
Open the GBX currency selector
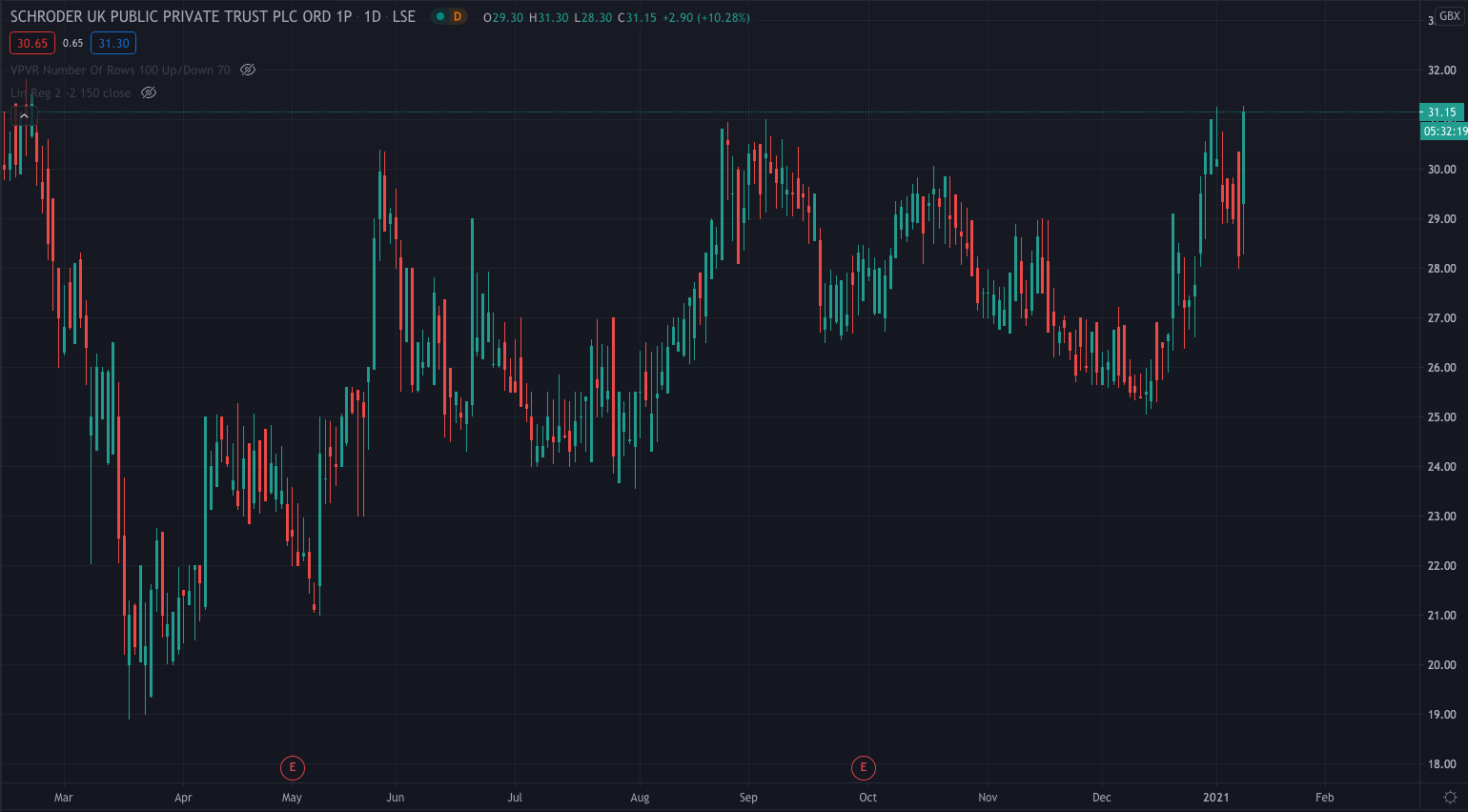(x=1449, y=16)
